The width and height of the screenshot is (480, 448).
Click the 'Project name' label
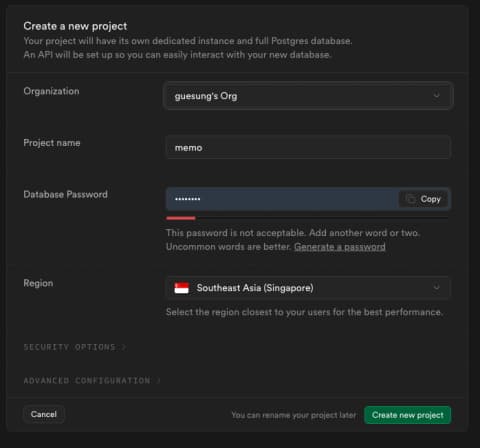coord(52,143)
